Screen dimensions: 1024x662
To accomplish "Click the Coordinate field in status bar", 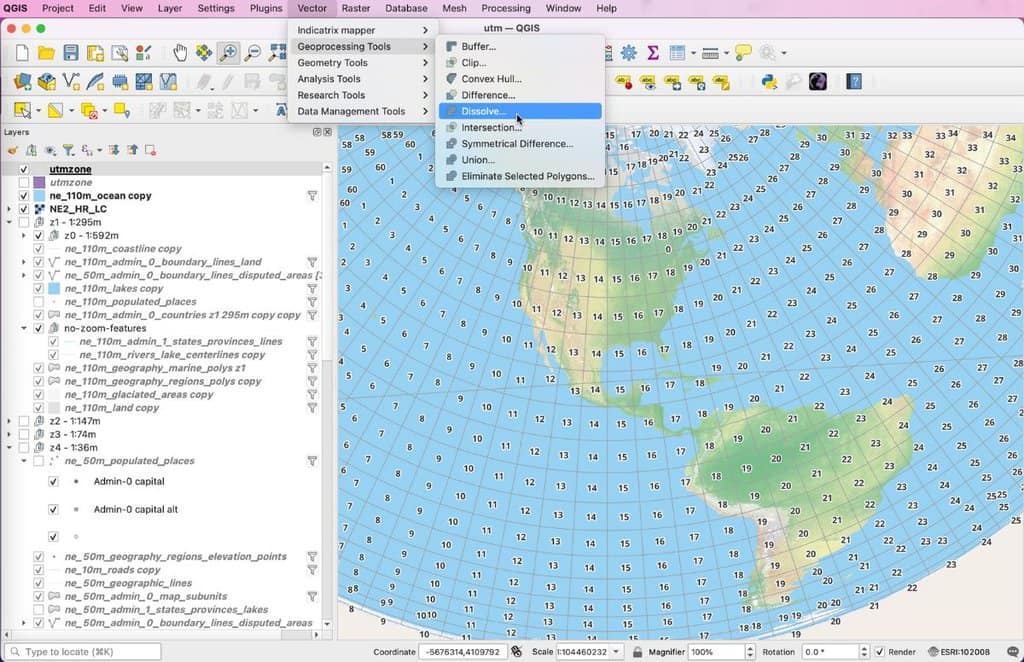I will tap(463, 652).
